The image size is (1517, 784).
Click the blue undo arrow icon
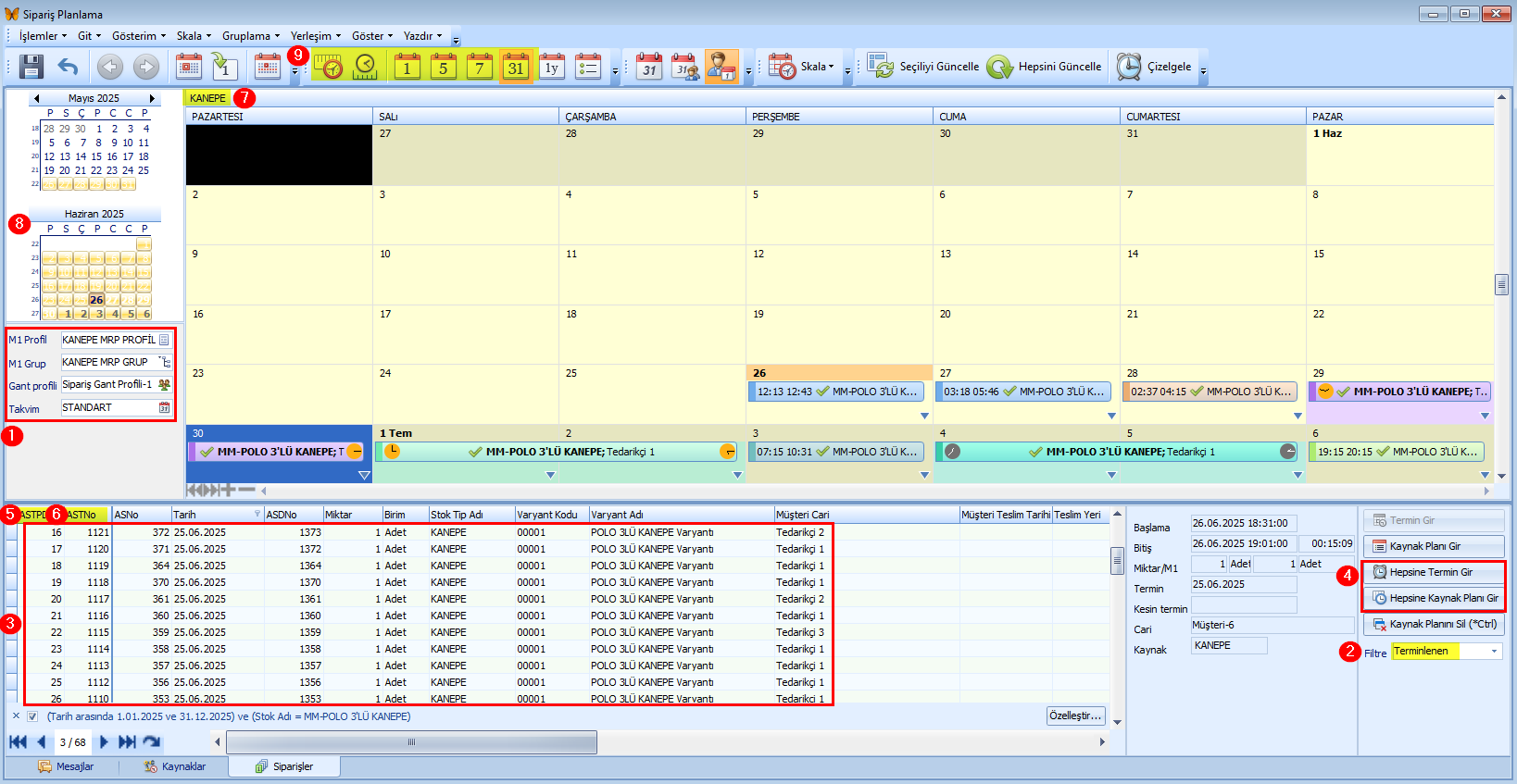click(68, 67)
